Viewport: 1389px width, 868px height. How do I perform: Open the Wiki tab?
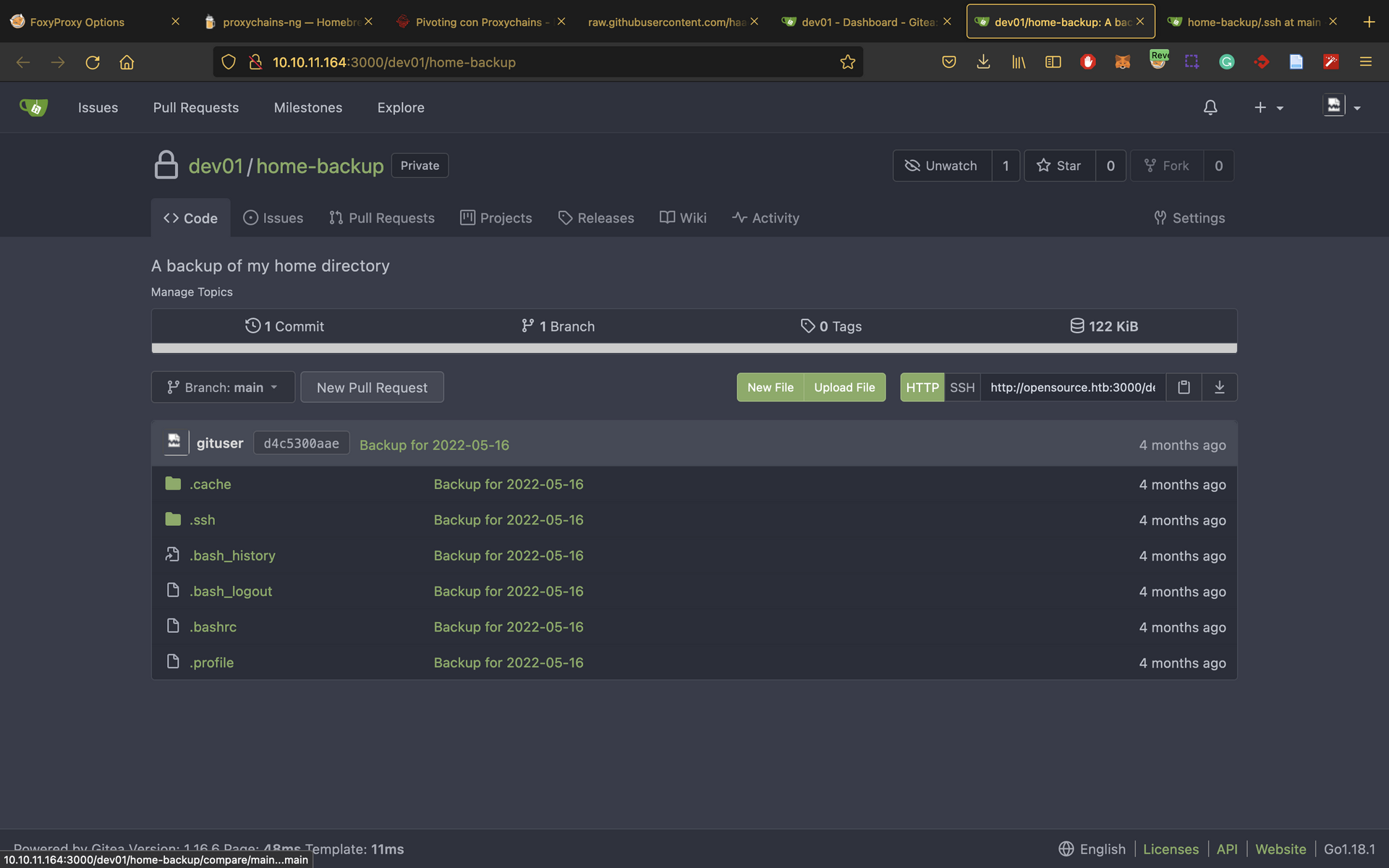[683, 218]
